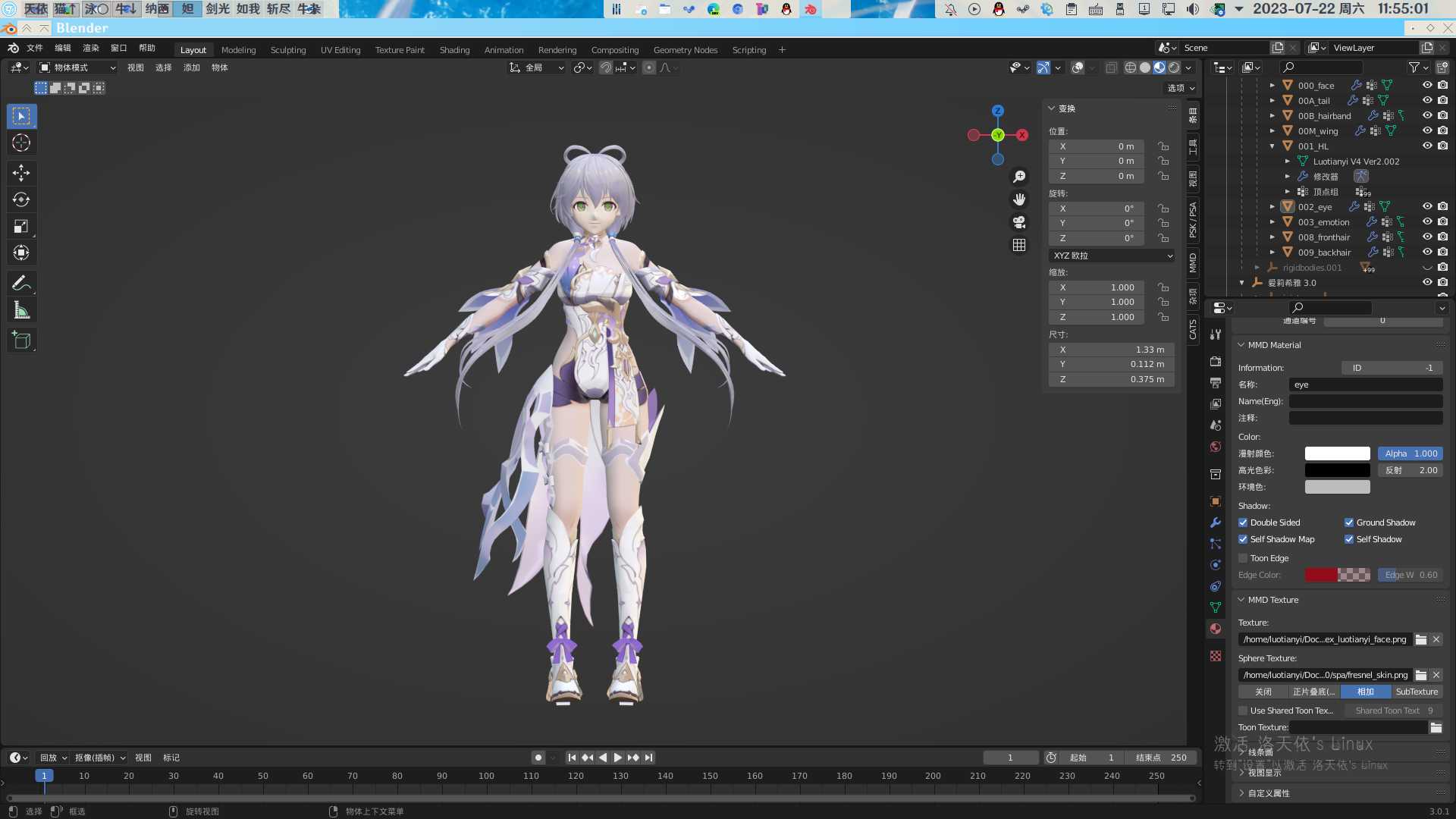Viewport: 1456px width, 819px height.
Task: Open the 文件 menu
Action: (x=35, y=48)
